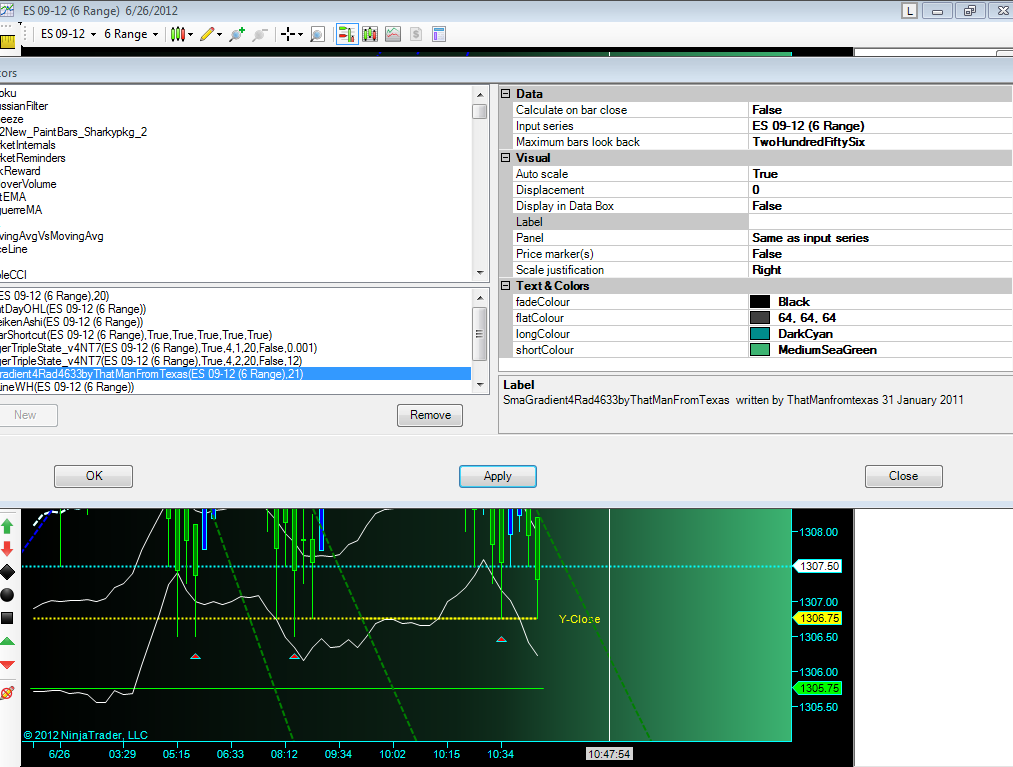Image resolution: width=1013 pixels, height=767 pixels.
Task: Click the Auto scale True value
Action: 880,174
